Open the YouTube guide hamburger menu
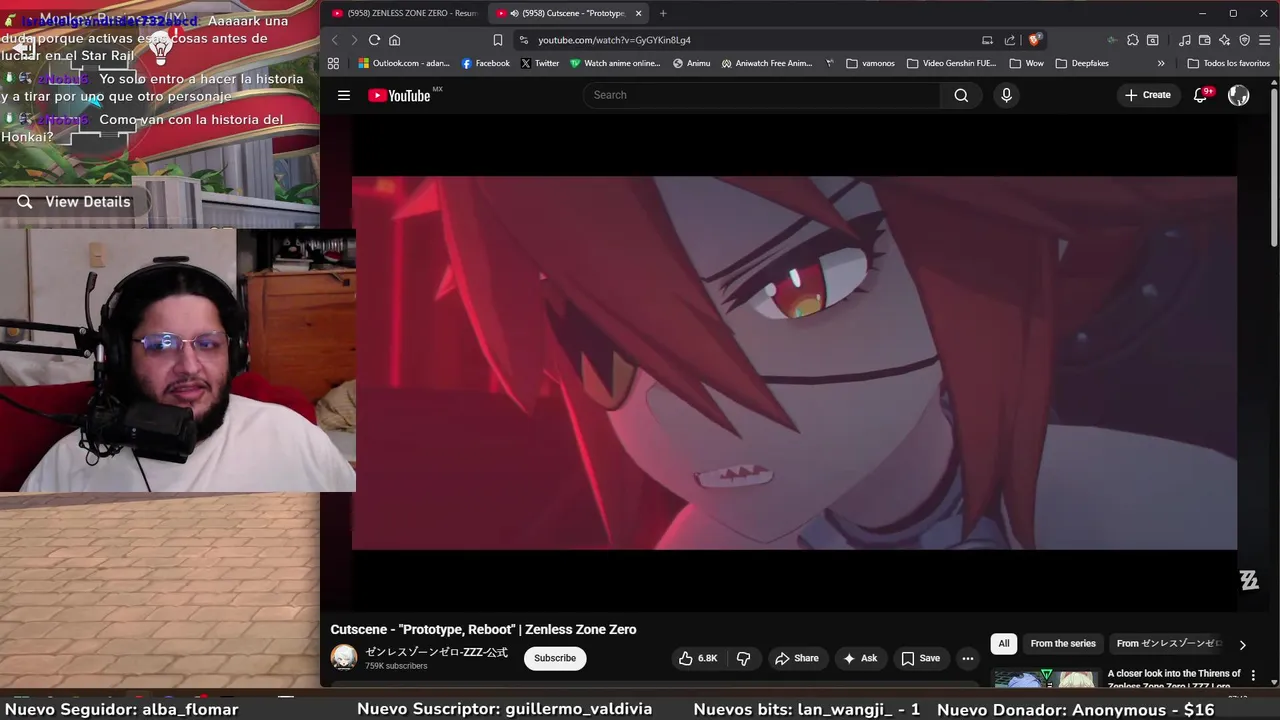Screen dimensions: 1280x720 [x=344, y=95]
